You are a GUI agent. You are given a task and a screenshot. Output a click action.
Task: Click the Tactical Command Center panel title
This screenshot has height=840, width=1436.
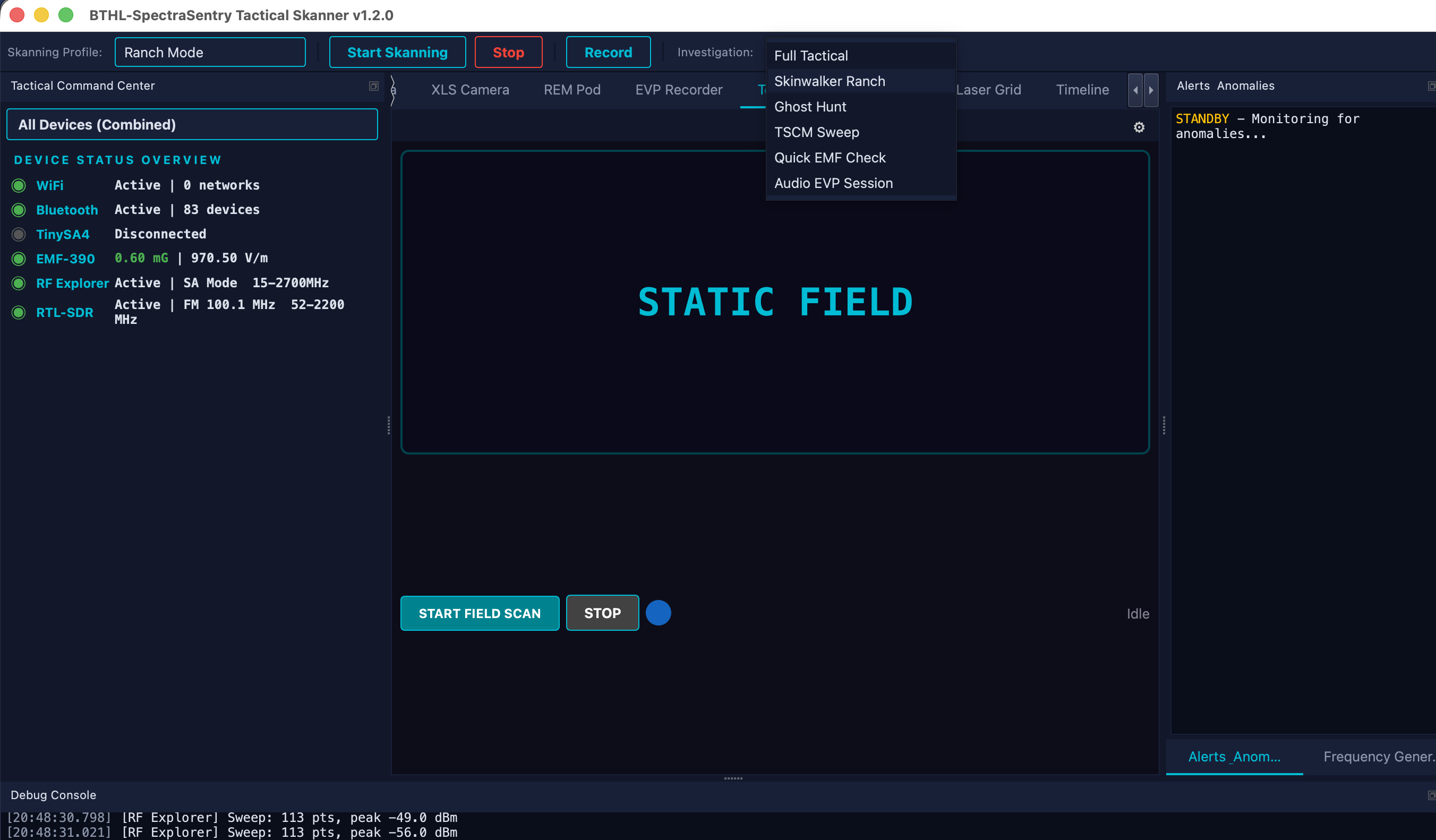83,86
